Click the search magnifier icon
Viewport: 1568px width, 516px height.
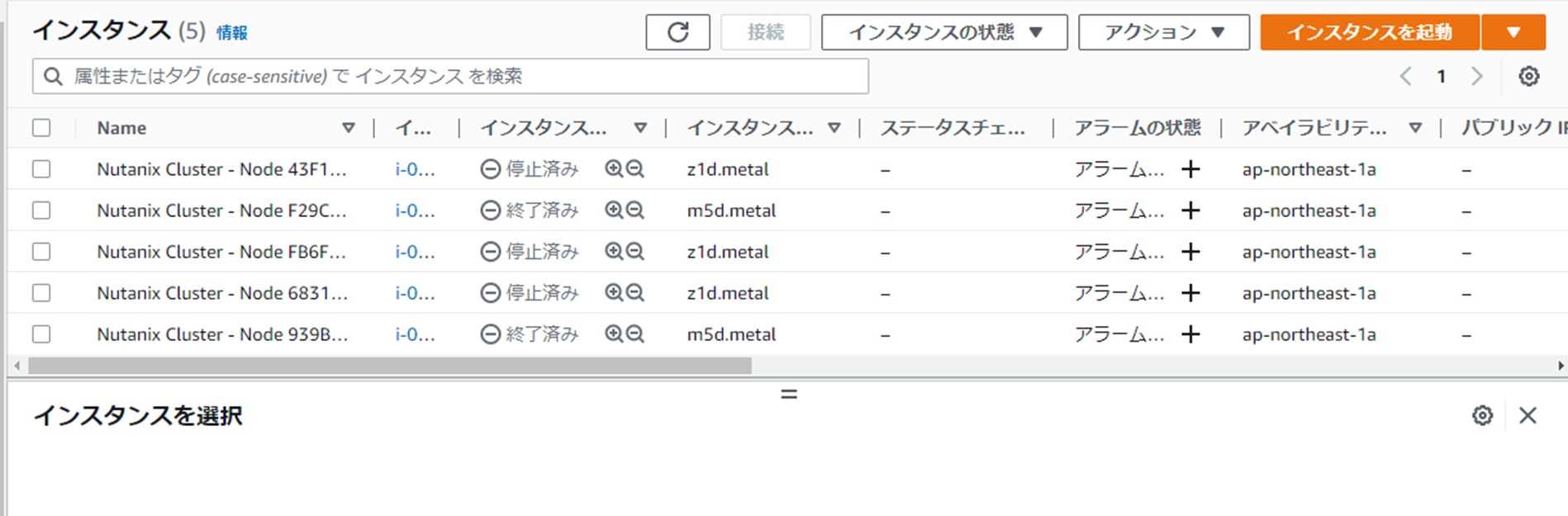(53, 77)
